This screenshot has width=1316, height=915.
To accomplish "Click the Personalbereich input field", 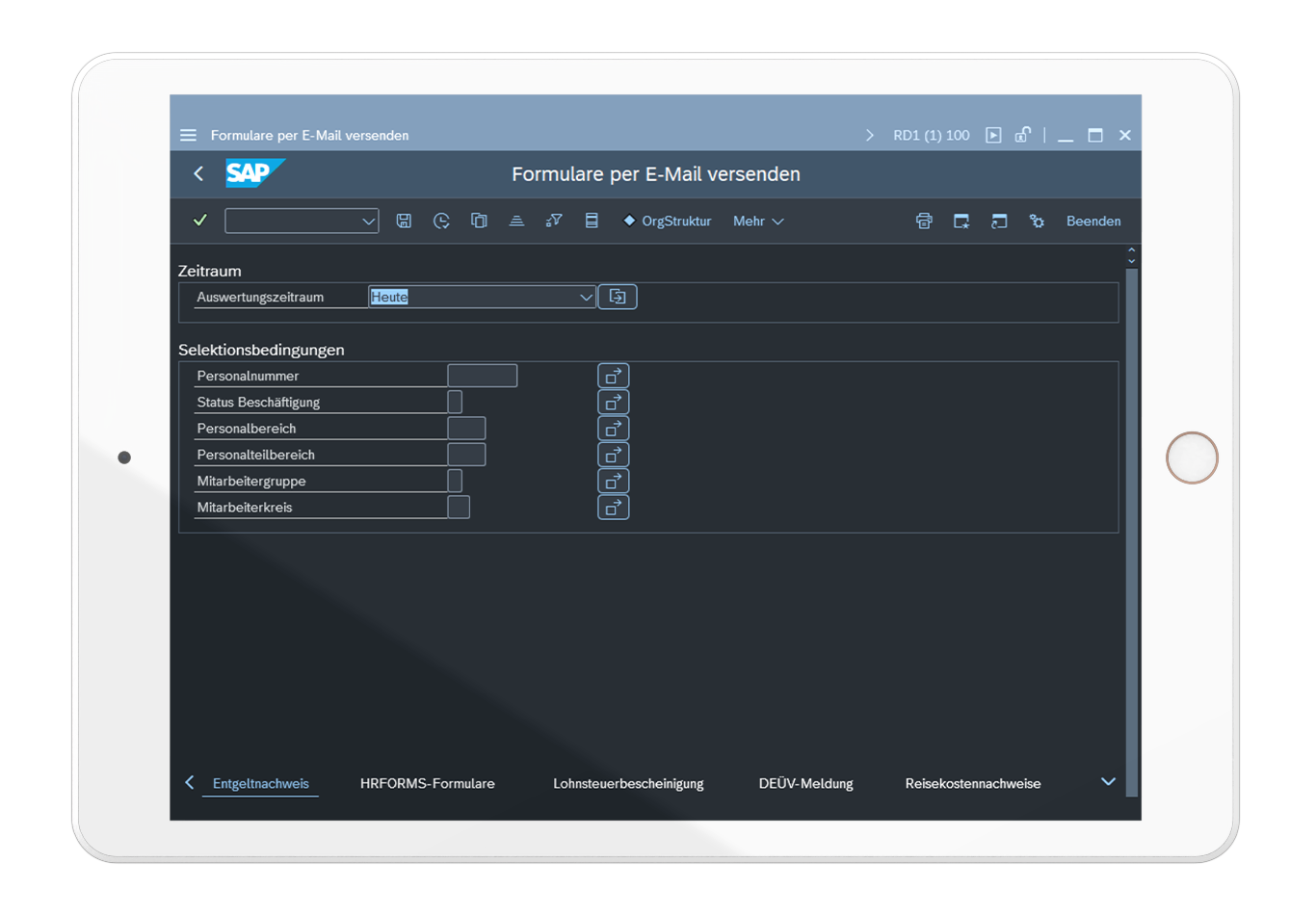I will [x=466, y=428].
